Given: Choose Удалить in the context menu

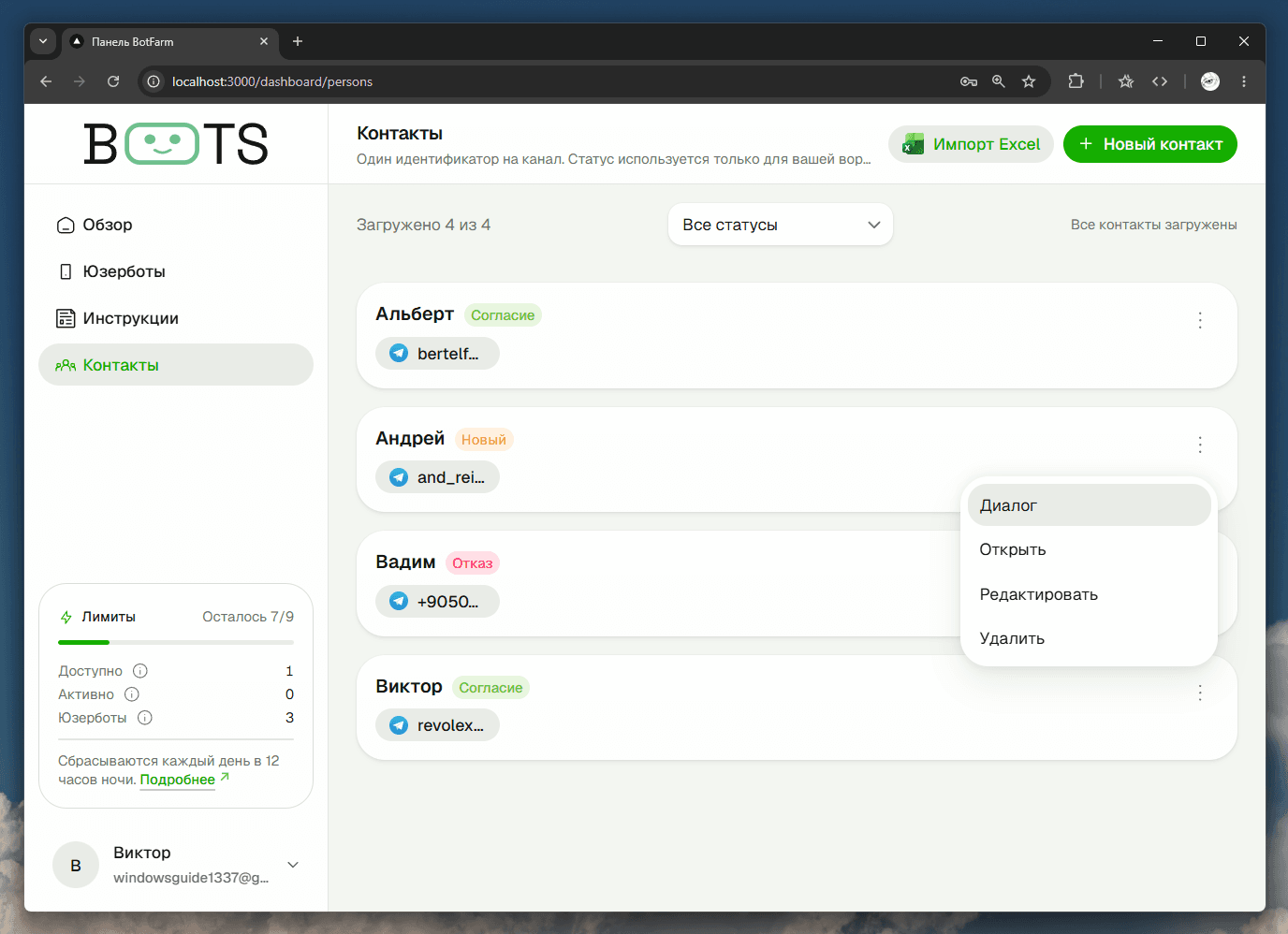Looking at the screenshot, I should pos(1090,638).
